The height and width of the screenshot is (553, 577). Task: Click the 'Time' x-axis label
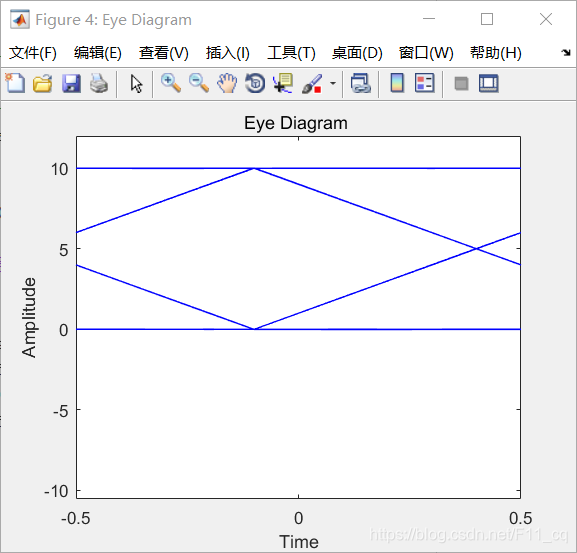pos(299,542)
